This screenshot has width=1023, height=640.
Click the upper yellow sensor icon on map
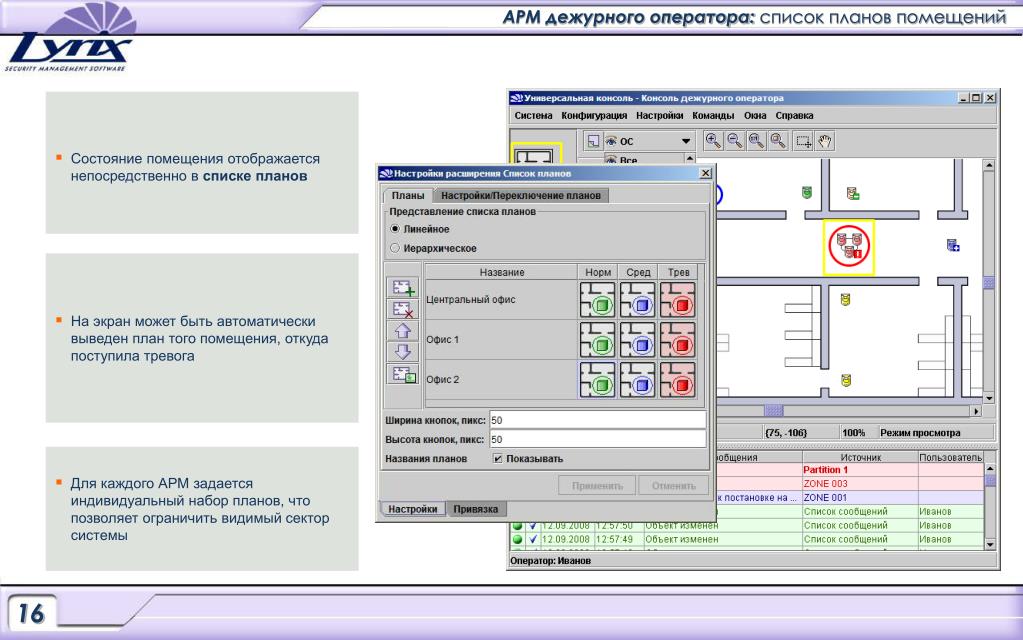pos(845,299)
